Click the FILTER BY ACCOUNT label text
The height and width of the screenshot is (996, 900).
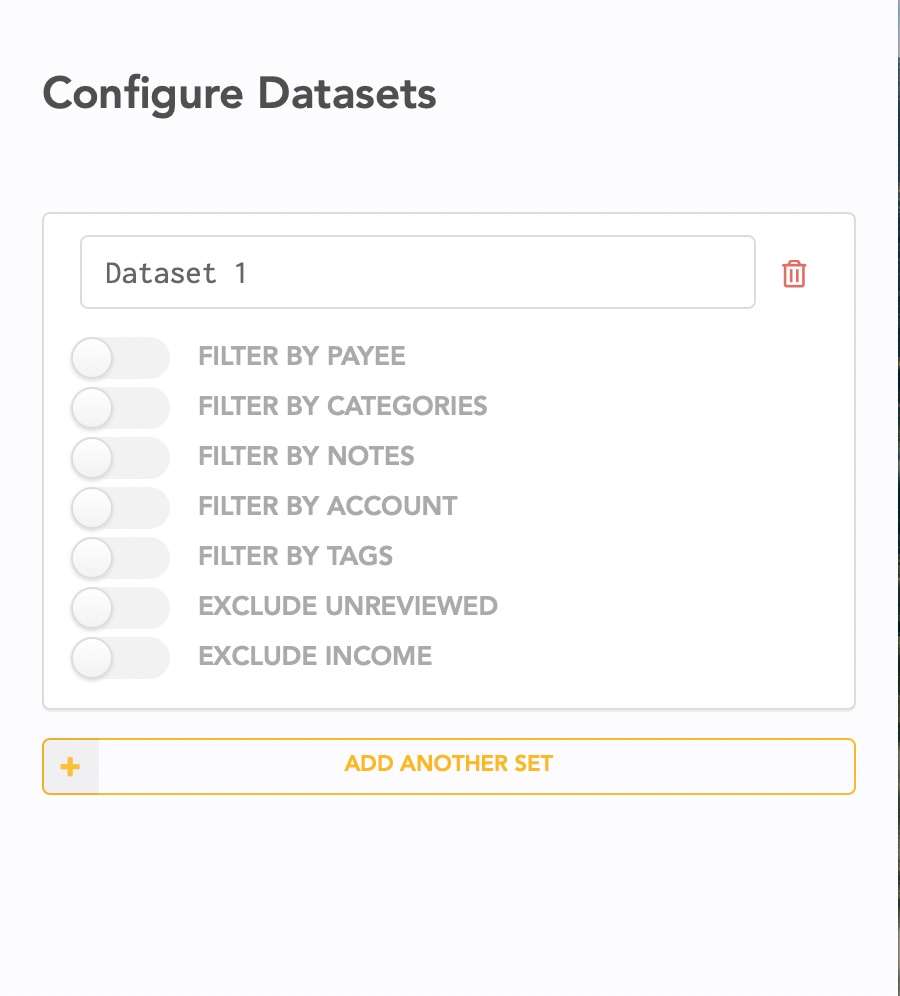point(328,506)
